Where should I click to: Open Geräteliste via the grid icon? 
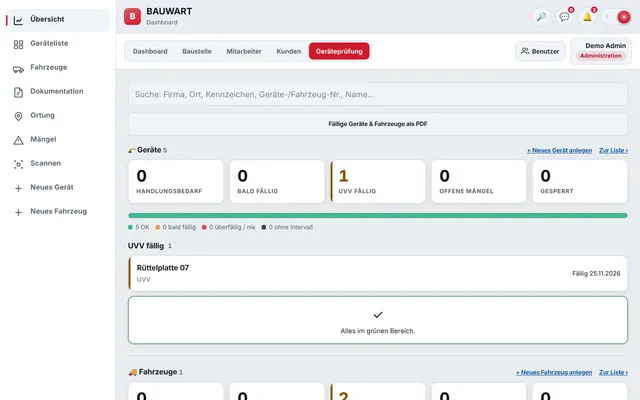point(18,44)
